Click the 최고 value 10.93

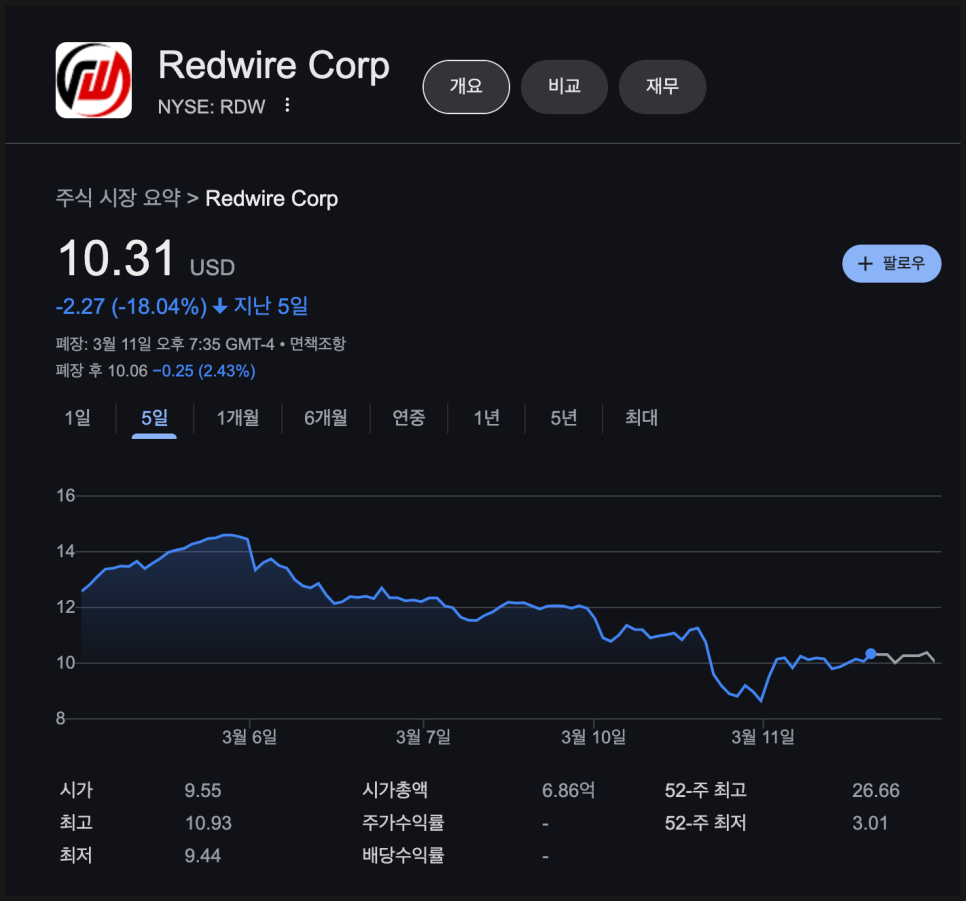(x=208, y=823)
